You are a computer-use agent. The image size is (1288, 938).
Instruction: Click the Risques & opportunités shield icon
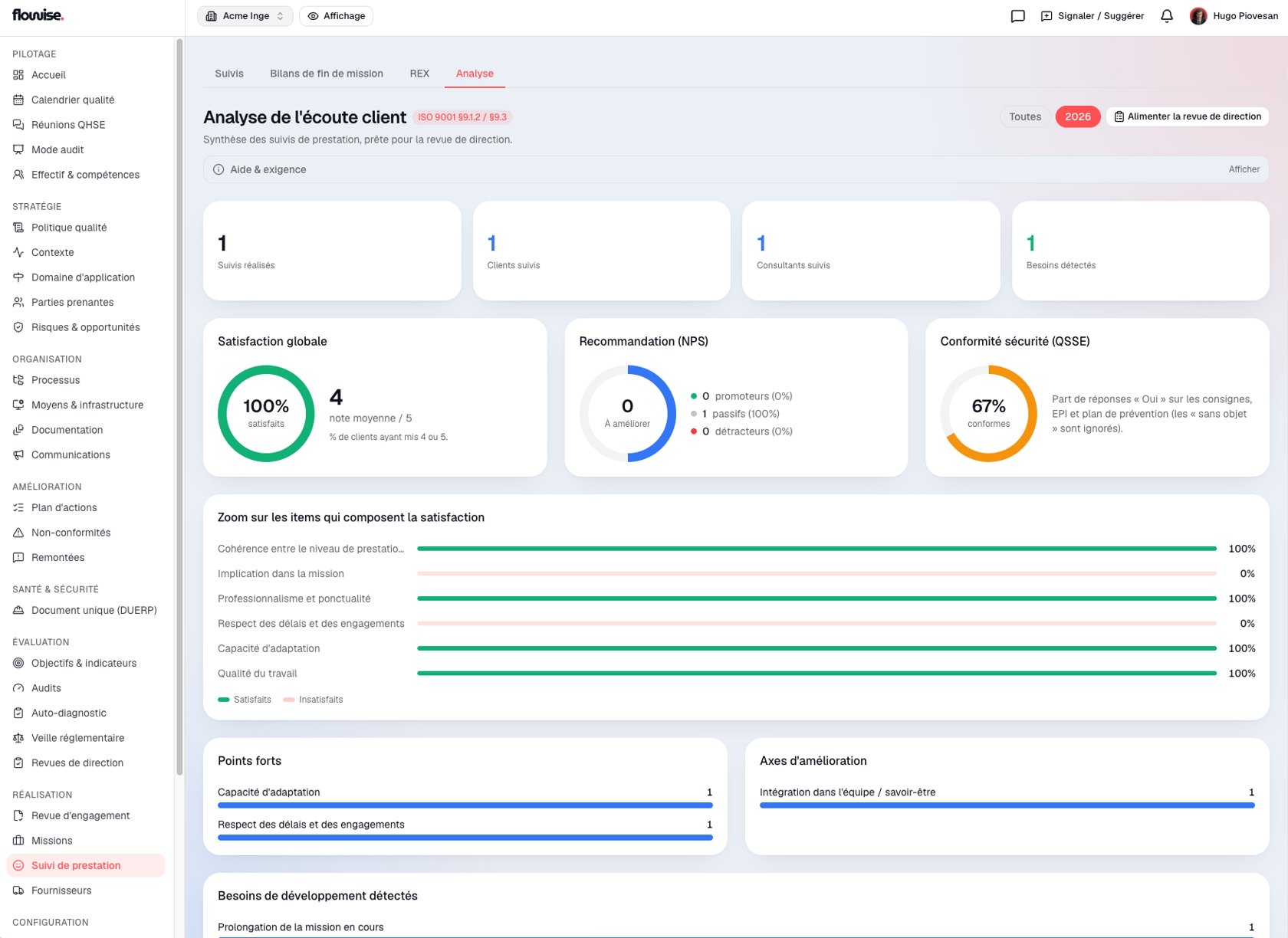point(18,327)
